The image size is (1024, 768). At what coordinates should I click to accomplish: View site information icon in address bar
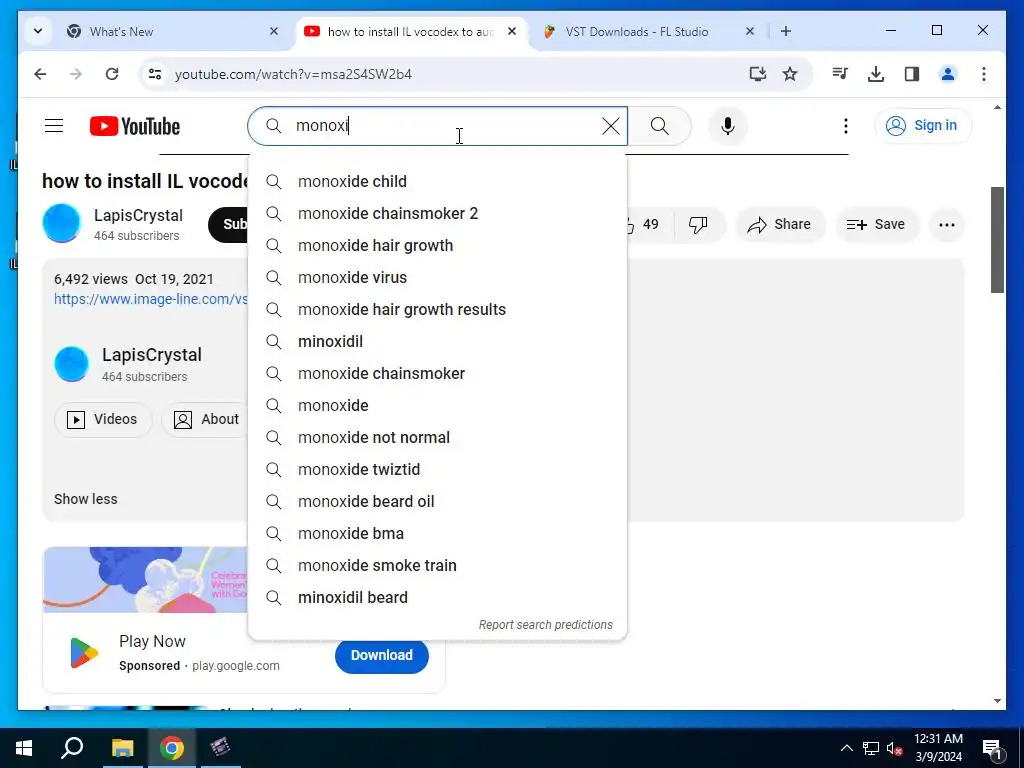155,74
